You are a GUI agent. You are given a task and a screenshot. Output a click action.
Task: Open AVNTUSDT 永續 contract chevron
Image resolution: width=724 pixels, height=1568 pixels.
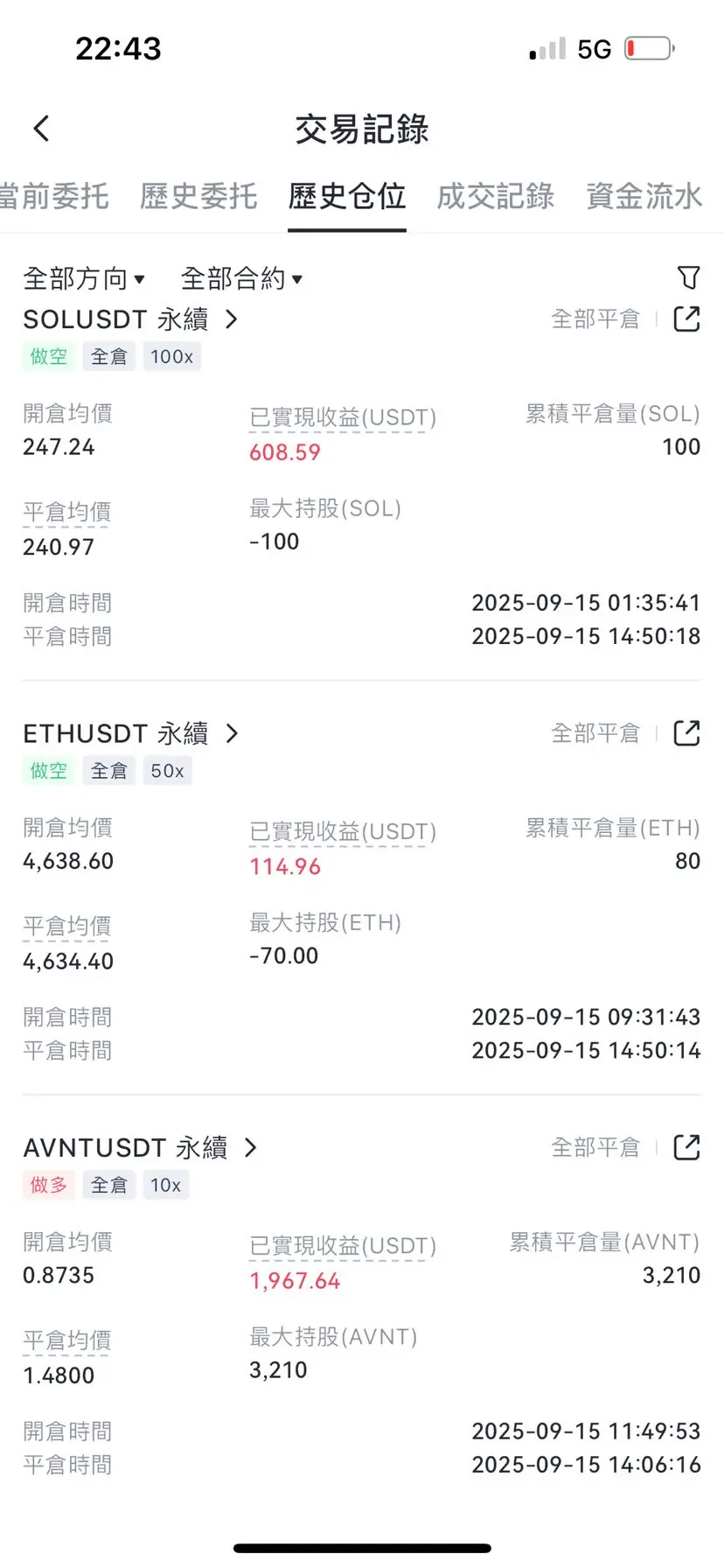pyautogui.click(x=251, y=1147)
